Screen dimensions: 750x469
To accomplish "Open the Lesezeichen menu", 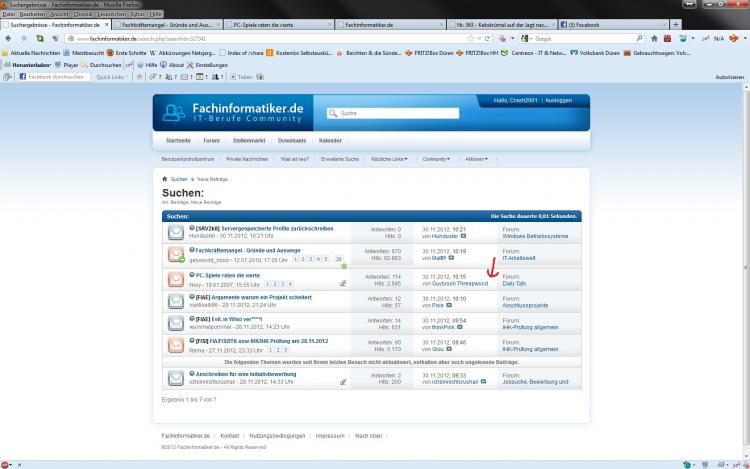I will click(112, 14).
